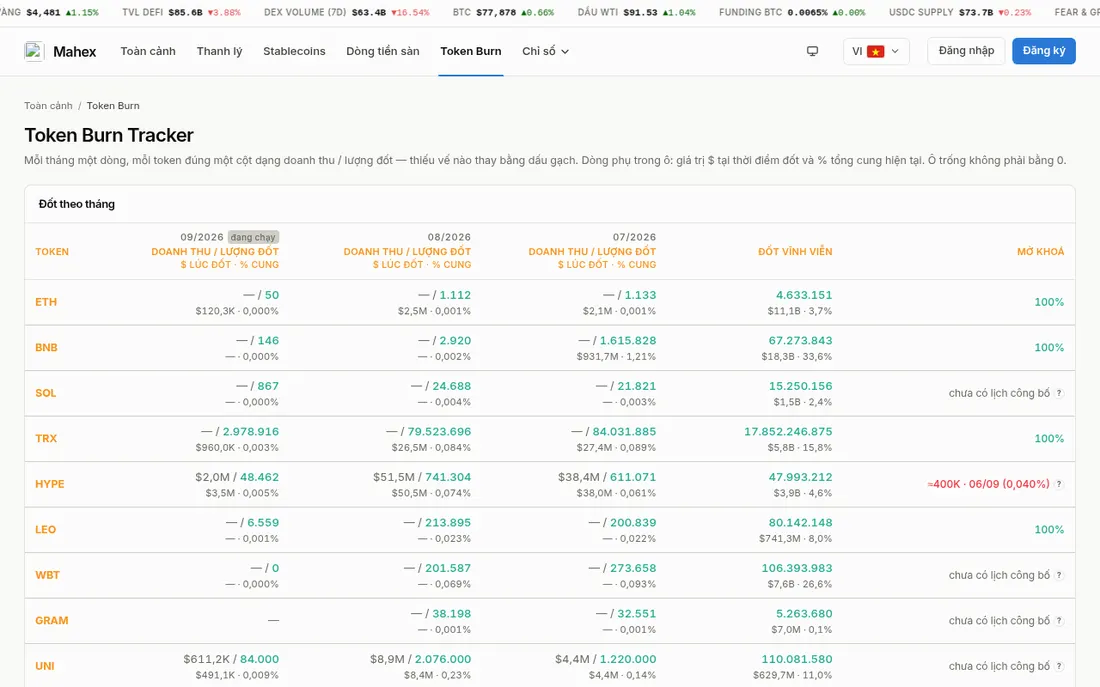This screenshot has width=1100, height=687.
Task: Click help icon in GRAM unlock cell
Action: click(x=1059, y=621)
